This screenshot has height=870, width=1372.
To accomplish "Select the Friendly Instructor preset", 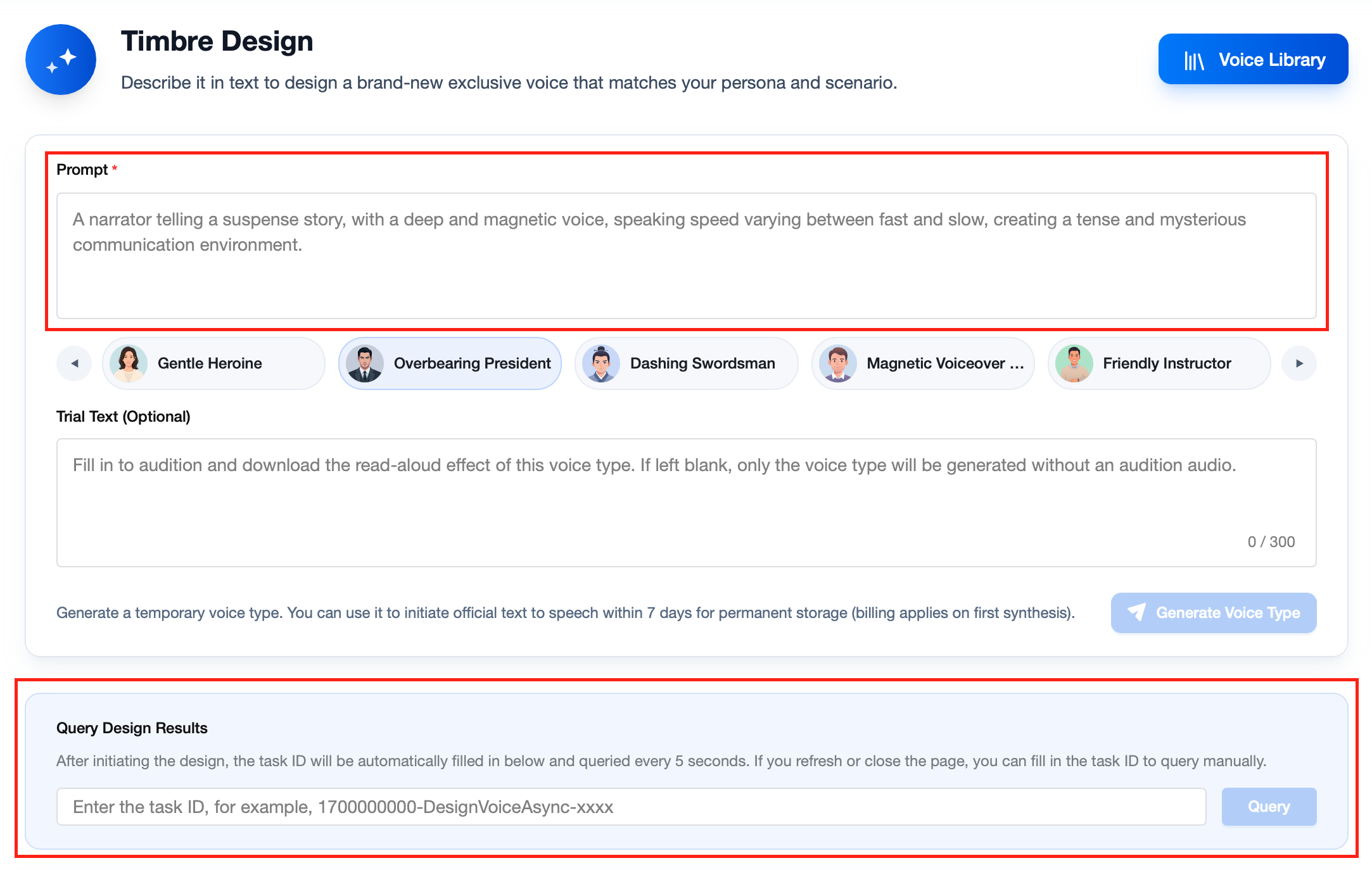I will click(x=1159, y=363).
